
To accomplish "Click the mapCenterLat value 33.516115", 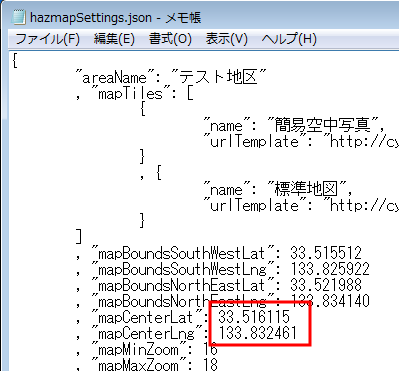I will pos(254,317).
